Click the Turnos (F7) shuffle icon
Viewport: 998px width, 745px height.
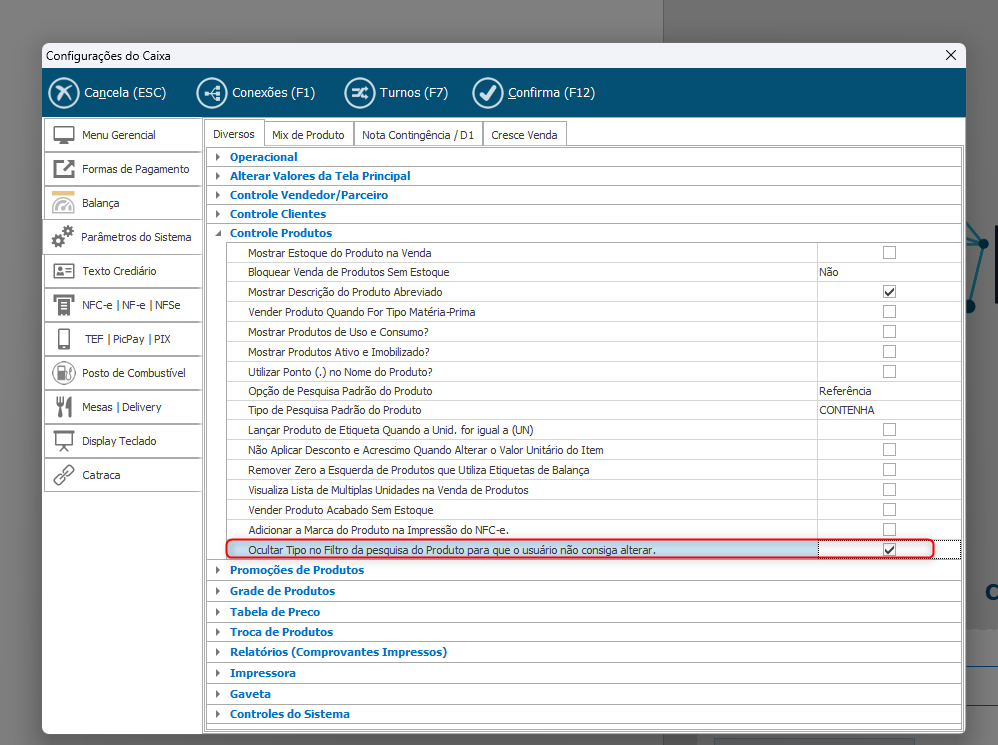[360, 93]
